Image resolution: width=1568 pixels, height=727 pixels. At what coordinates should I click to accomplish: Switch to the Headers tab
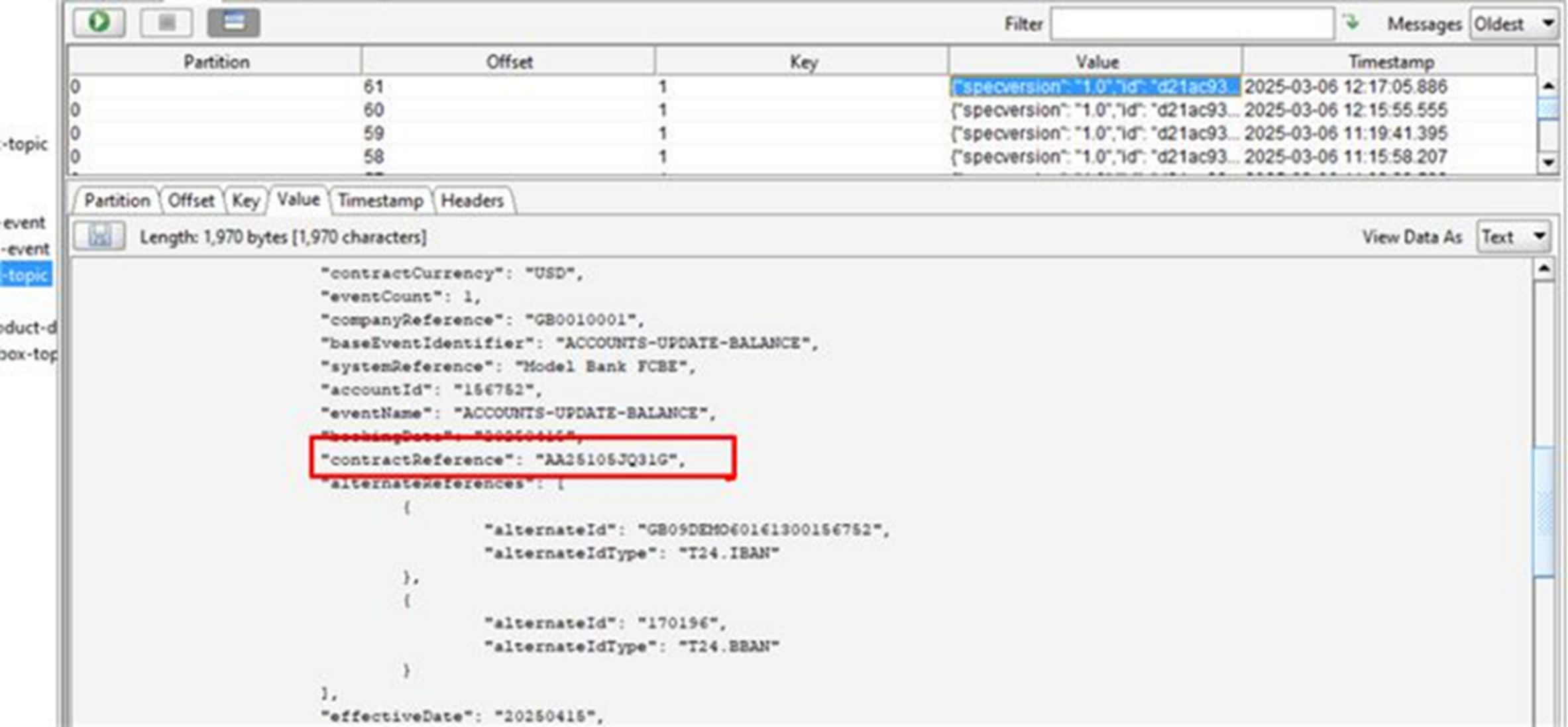472,201
